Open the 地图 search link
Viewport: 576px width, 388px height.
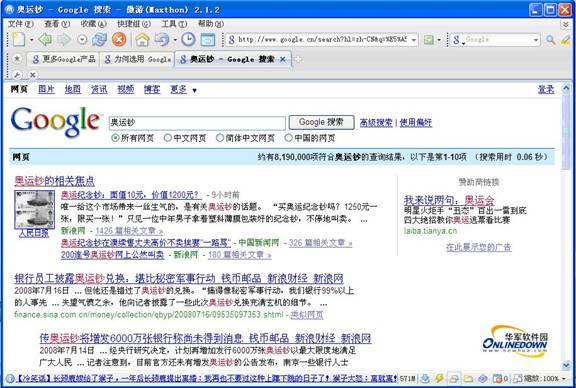click(x=73, y=89)
